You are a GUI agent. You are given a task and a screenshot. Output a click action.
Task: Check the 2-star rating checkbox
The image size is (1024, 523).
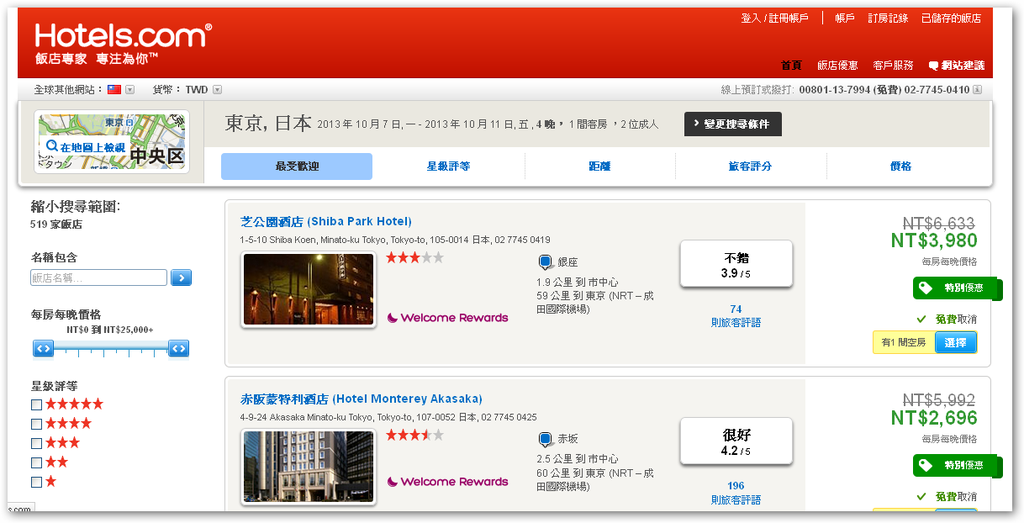(x=37, y=463)
